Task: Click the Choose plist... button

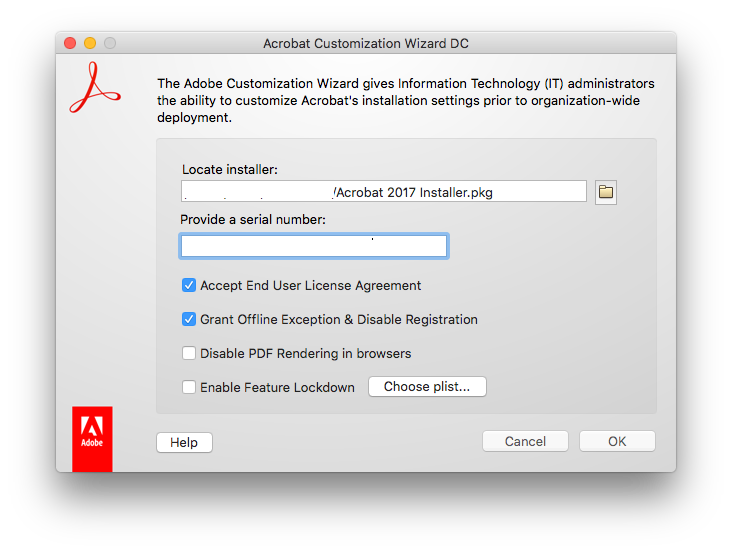Action: coord(427,387)
